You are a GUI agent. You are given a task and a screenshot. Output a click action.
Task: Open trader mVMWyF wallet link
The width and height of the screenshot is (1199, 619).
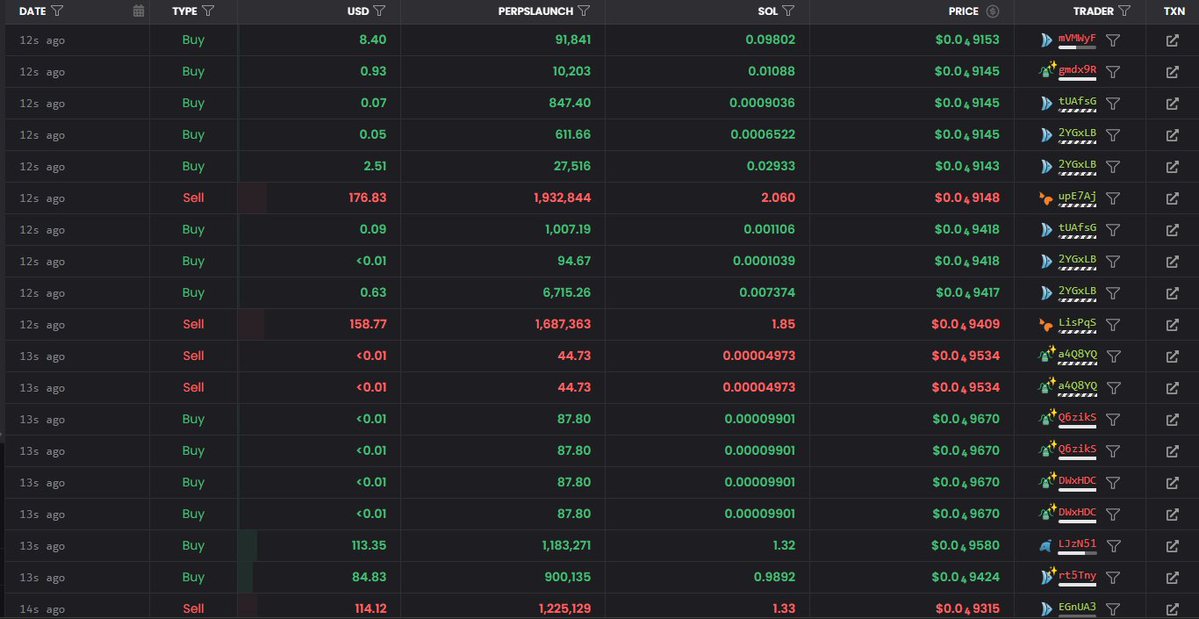[x=1077, y=38]
